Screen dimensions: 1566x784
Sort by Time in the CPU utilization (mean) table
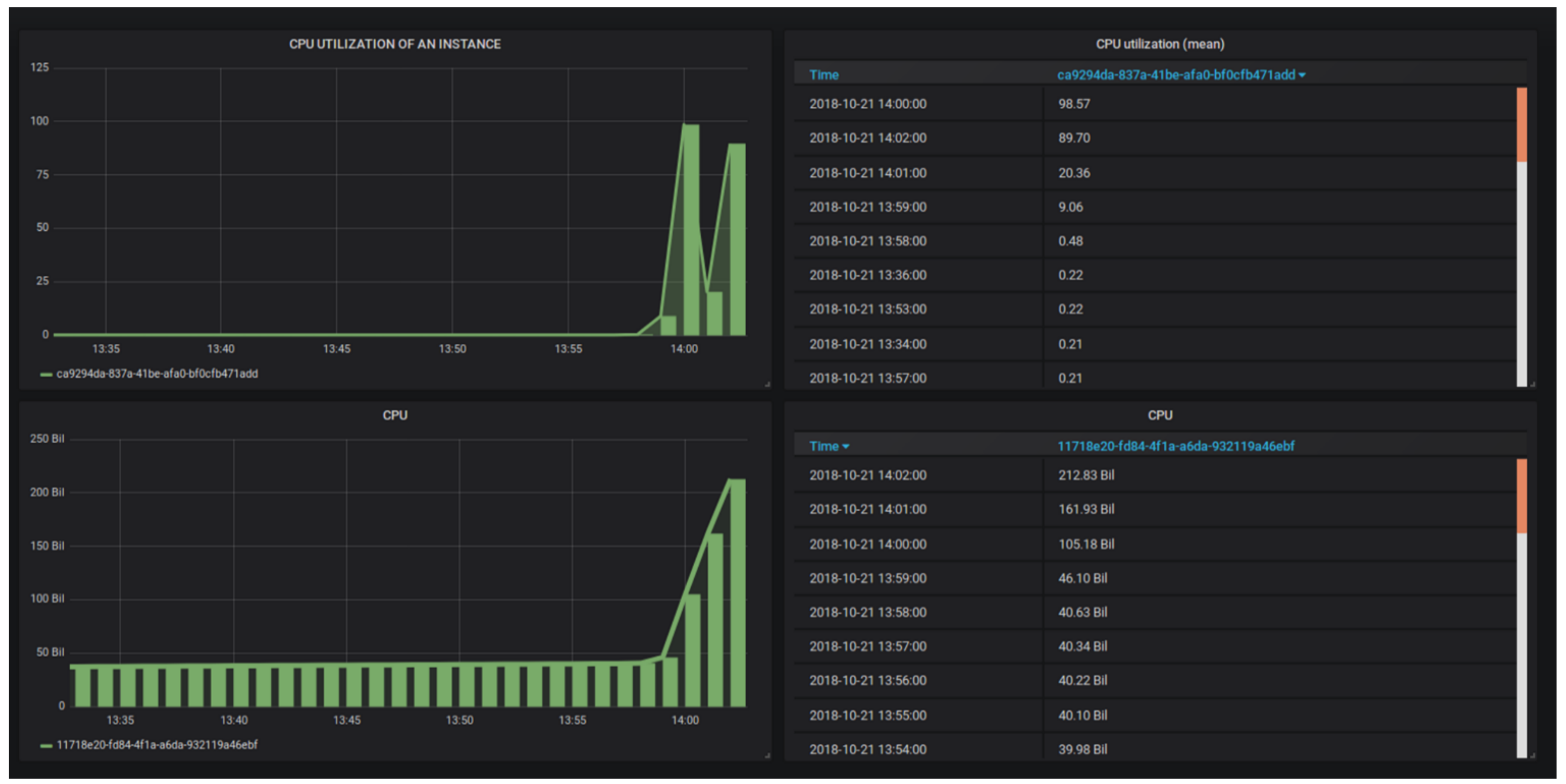click(x=824, y=75)
